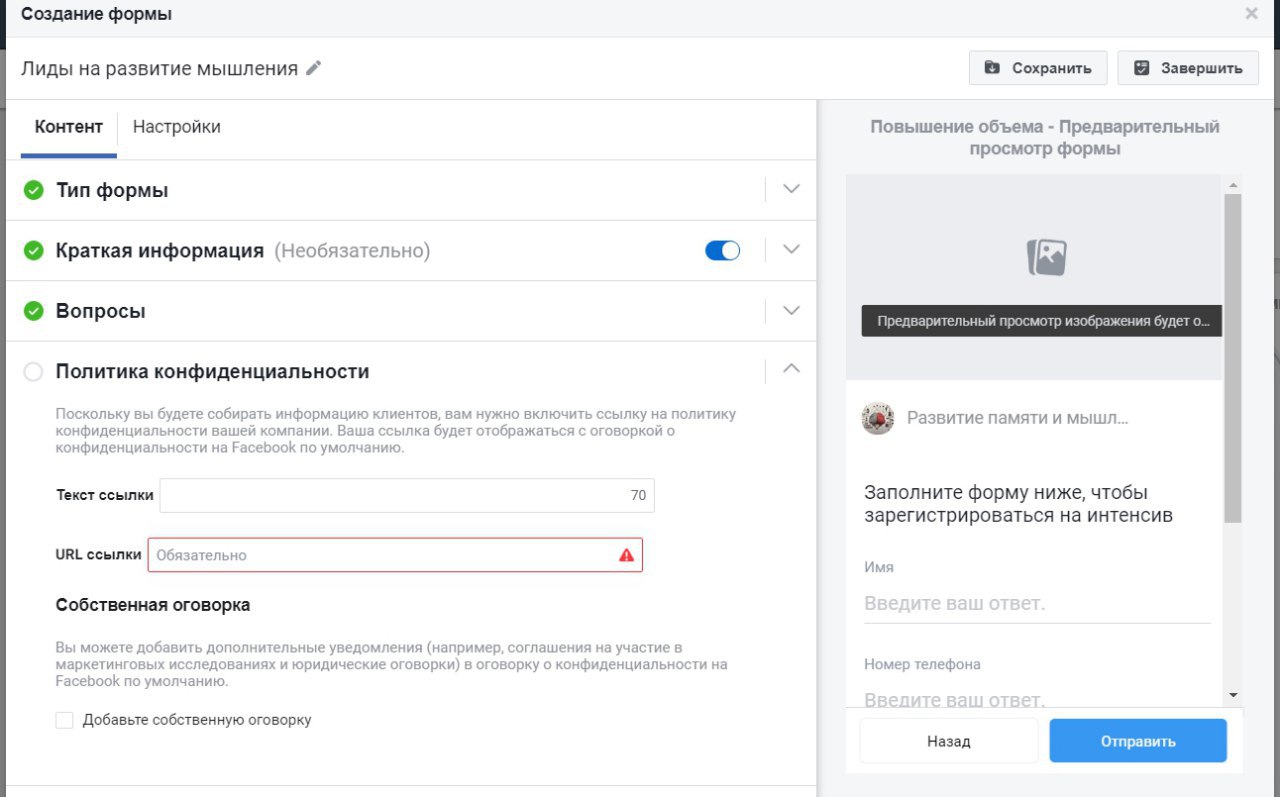1280x797 pixels.
Task: Focus the Текст ссылки input field
Action: click(x=407, y=495)
